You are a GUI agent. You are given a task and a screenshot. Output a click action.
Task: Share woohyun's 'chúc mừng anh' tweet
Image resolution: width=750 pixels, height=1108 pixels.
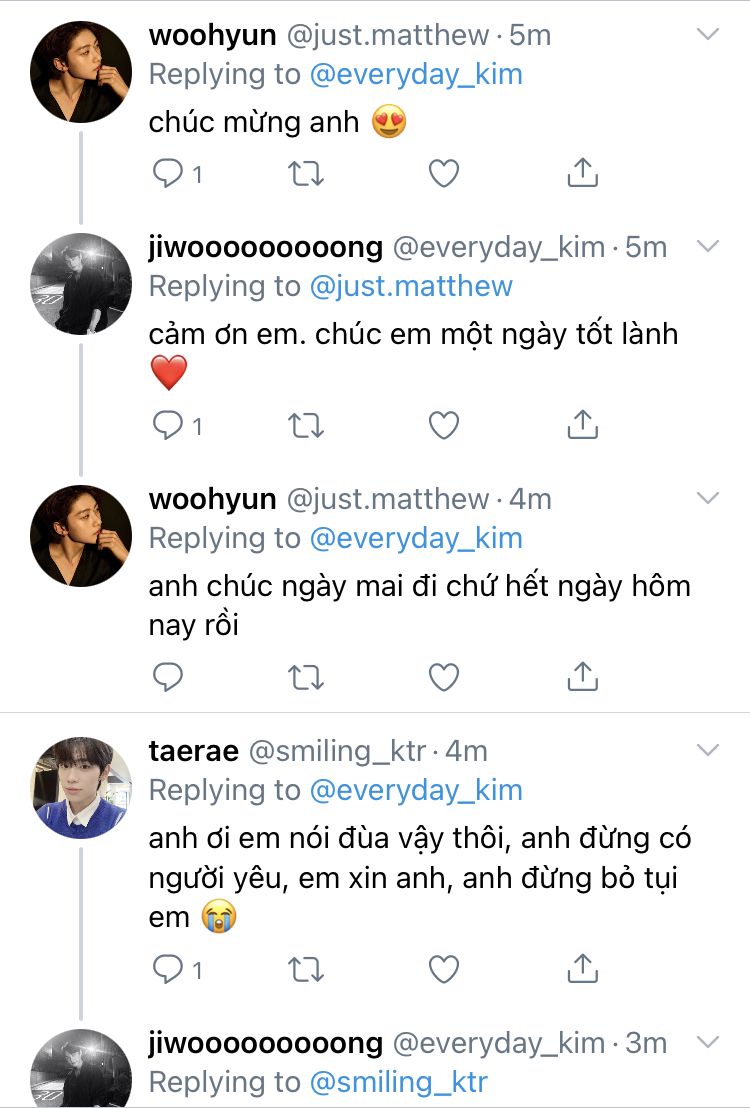coord(582,174)
